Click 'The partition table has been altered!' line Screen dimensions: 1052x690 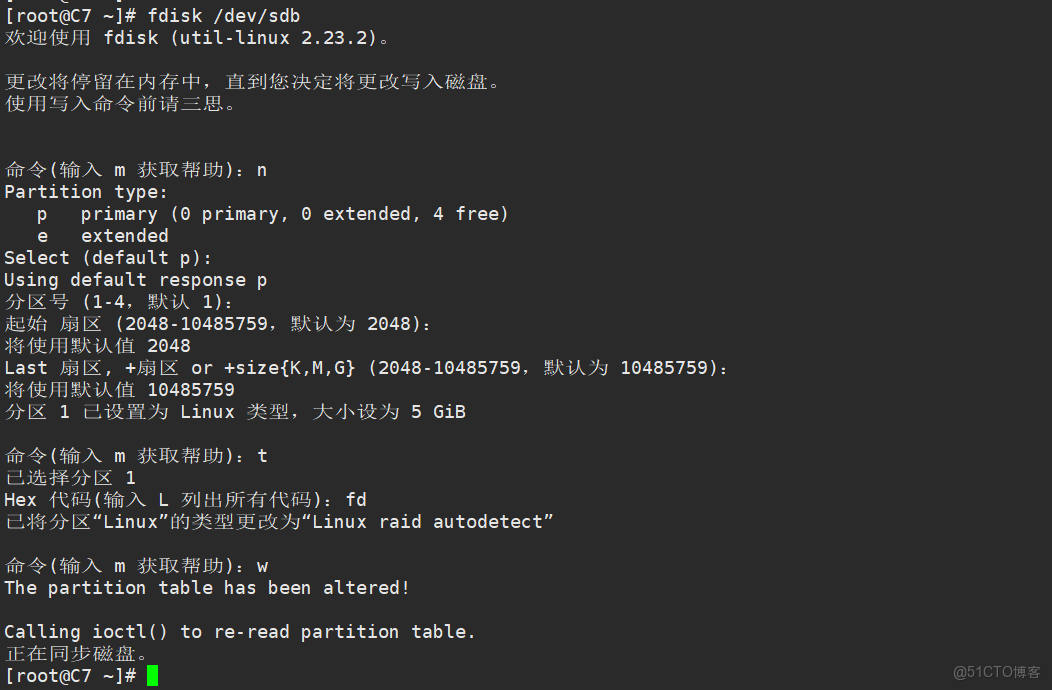pyautogui.click(x=207, y=588)
